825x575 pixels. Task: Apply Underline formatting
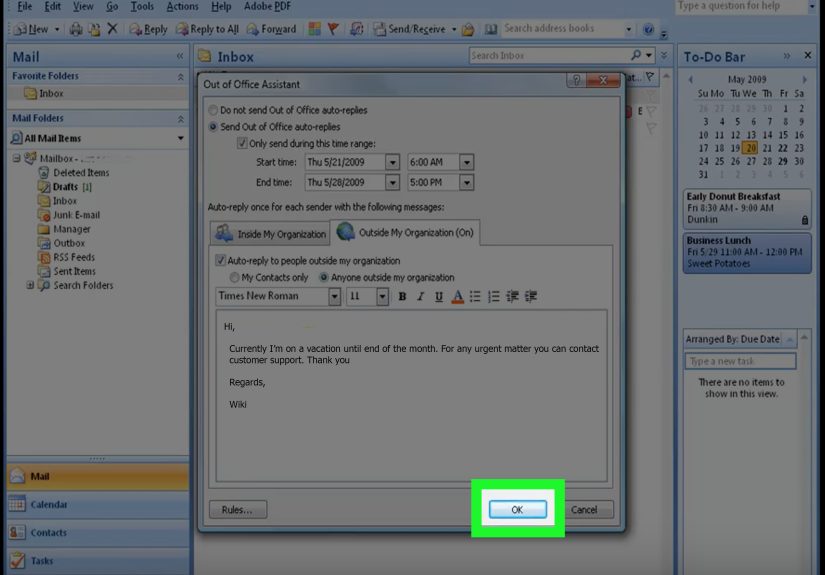coord(438,296)
